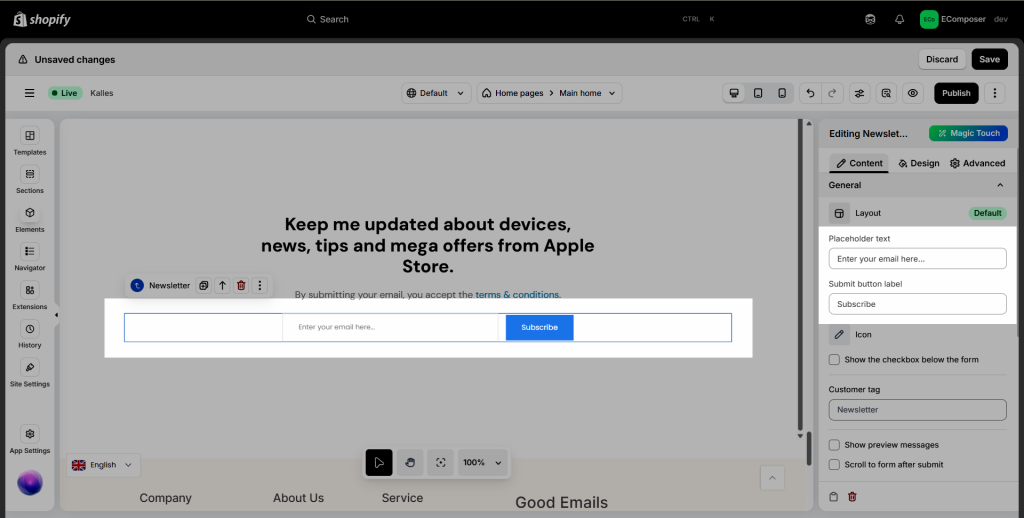Click the undo arrow icon

810,93
